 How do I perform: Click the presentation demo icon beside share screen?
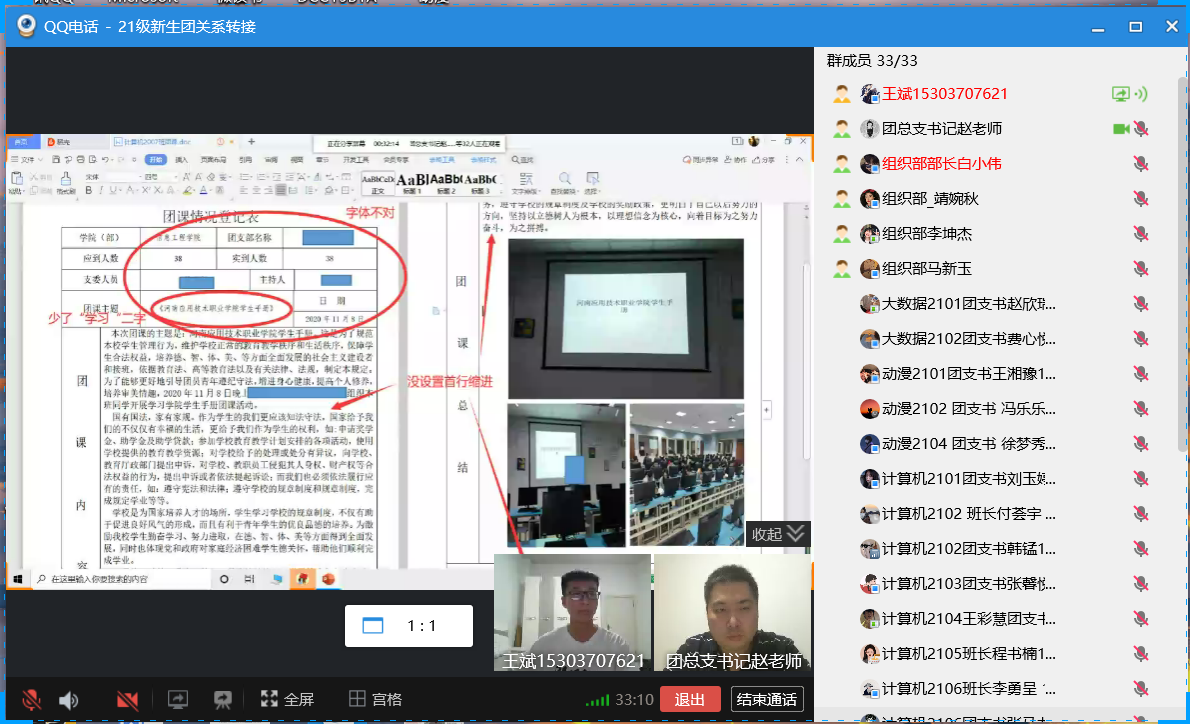pyautogui.click(x=223, y=699)
